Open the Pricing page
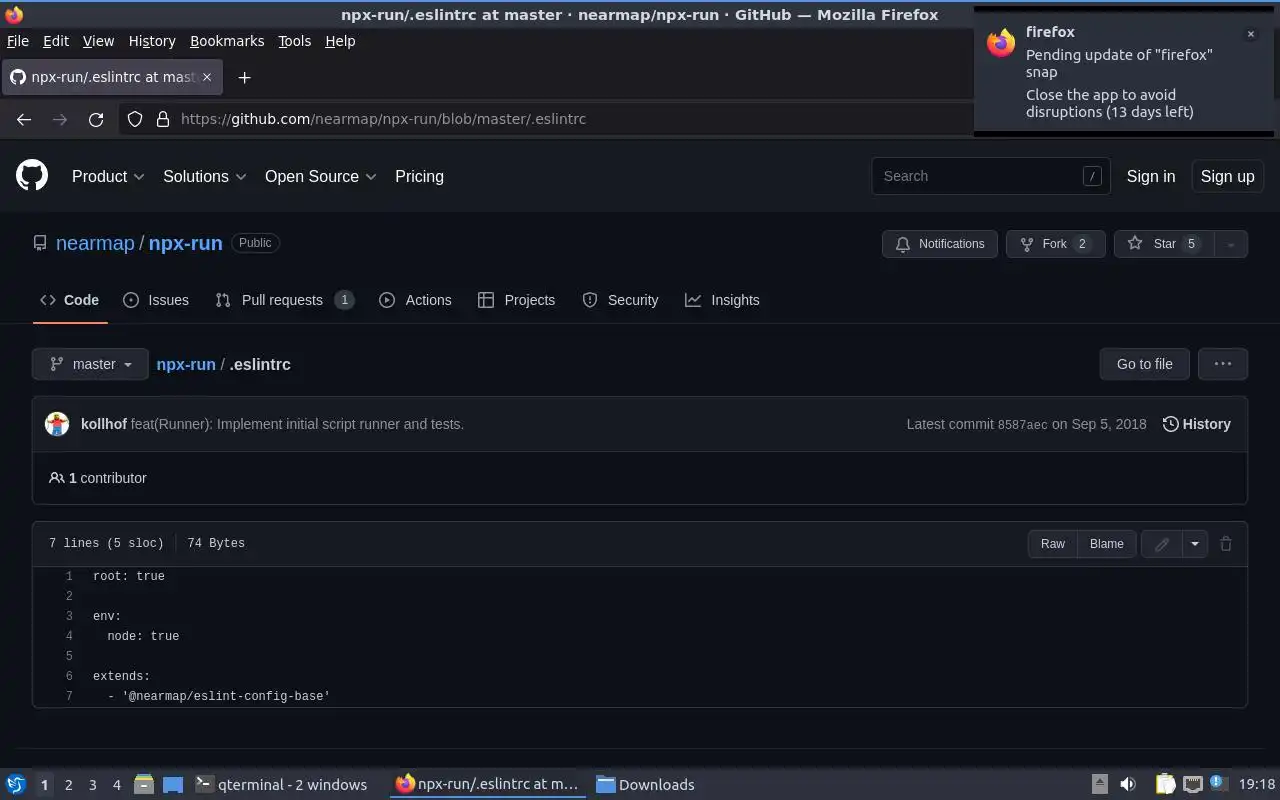1280x800 pixels. (419, 176)
